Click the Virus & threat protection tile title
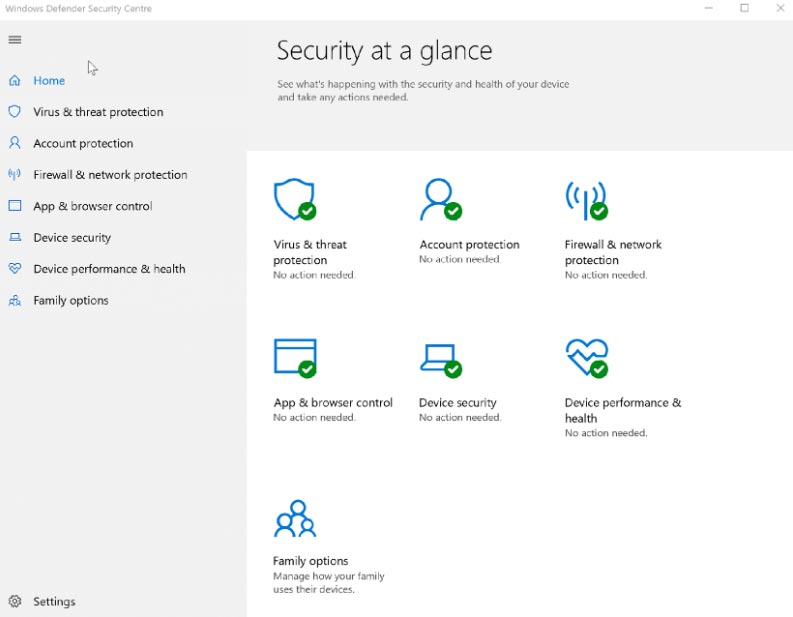This screenshot has width=793, height=617. tap(310, 252)
